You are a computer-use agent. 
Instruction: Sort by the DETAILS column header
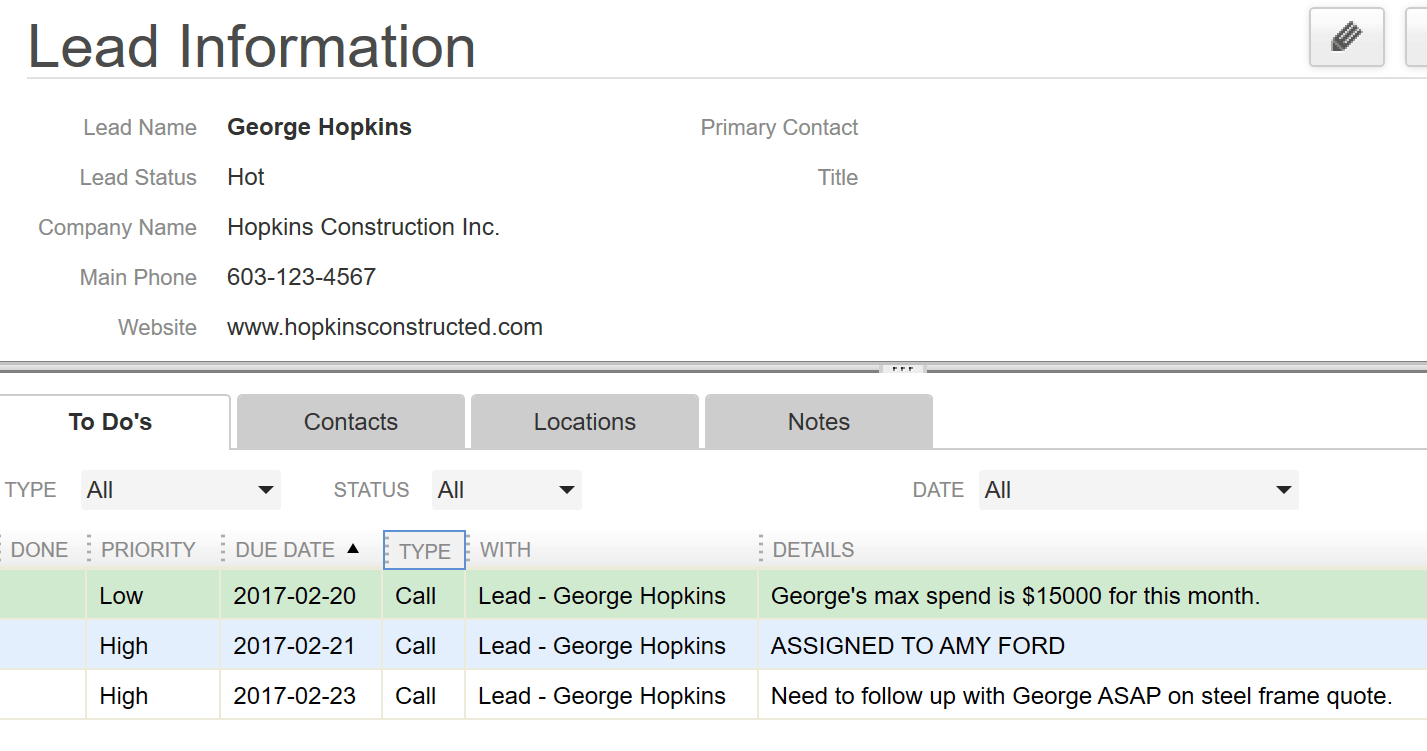click(813, 549)
